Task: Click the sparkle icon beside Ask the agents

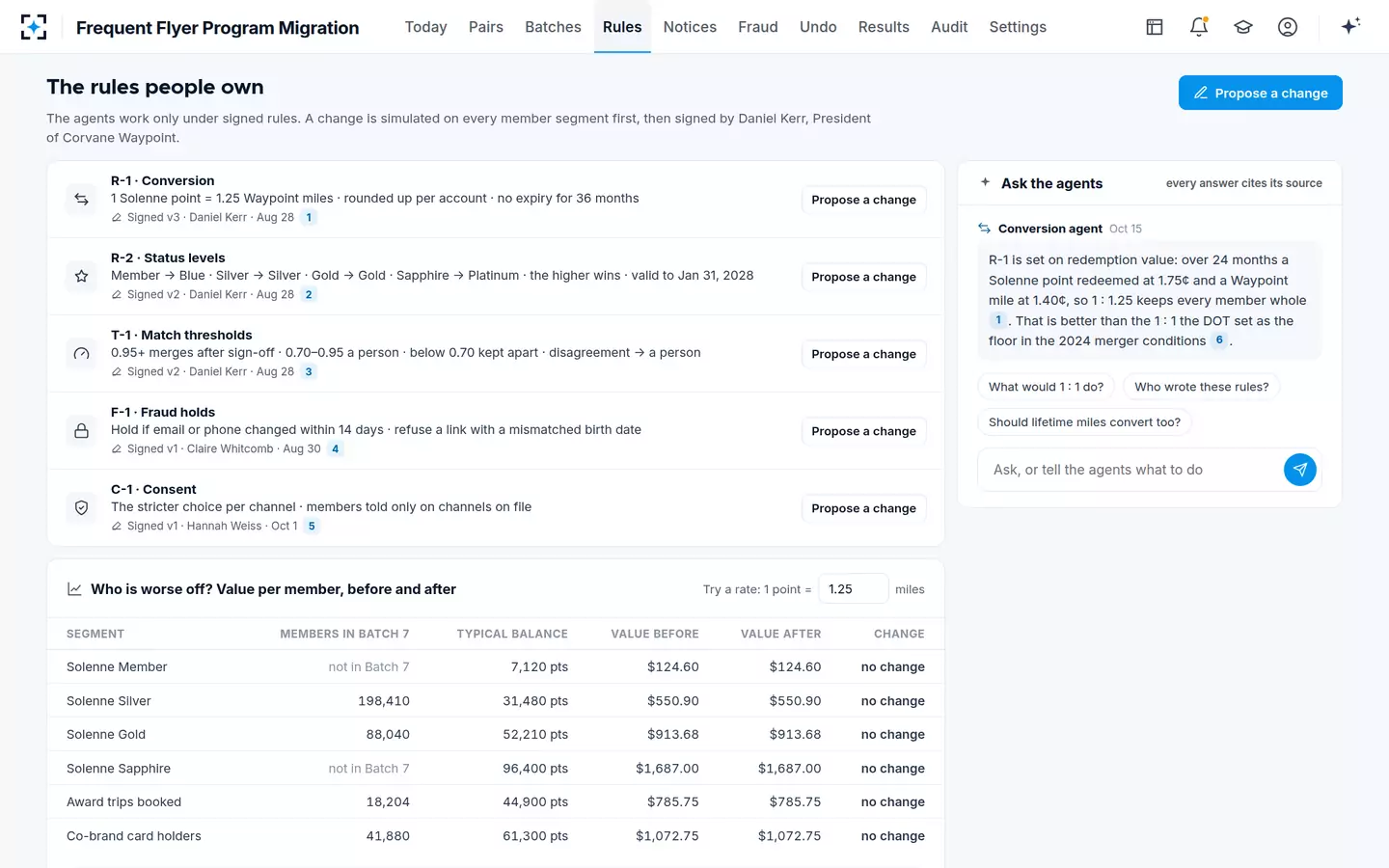Action: (985, 182)
